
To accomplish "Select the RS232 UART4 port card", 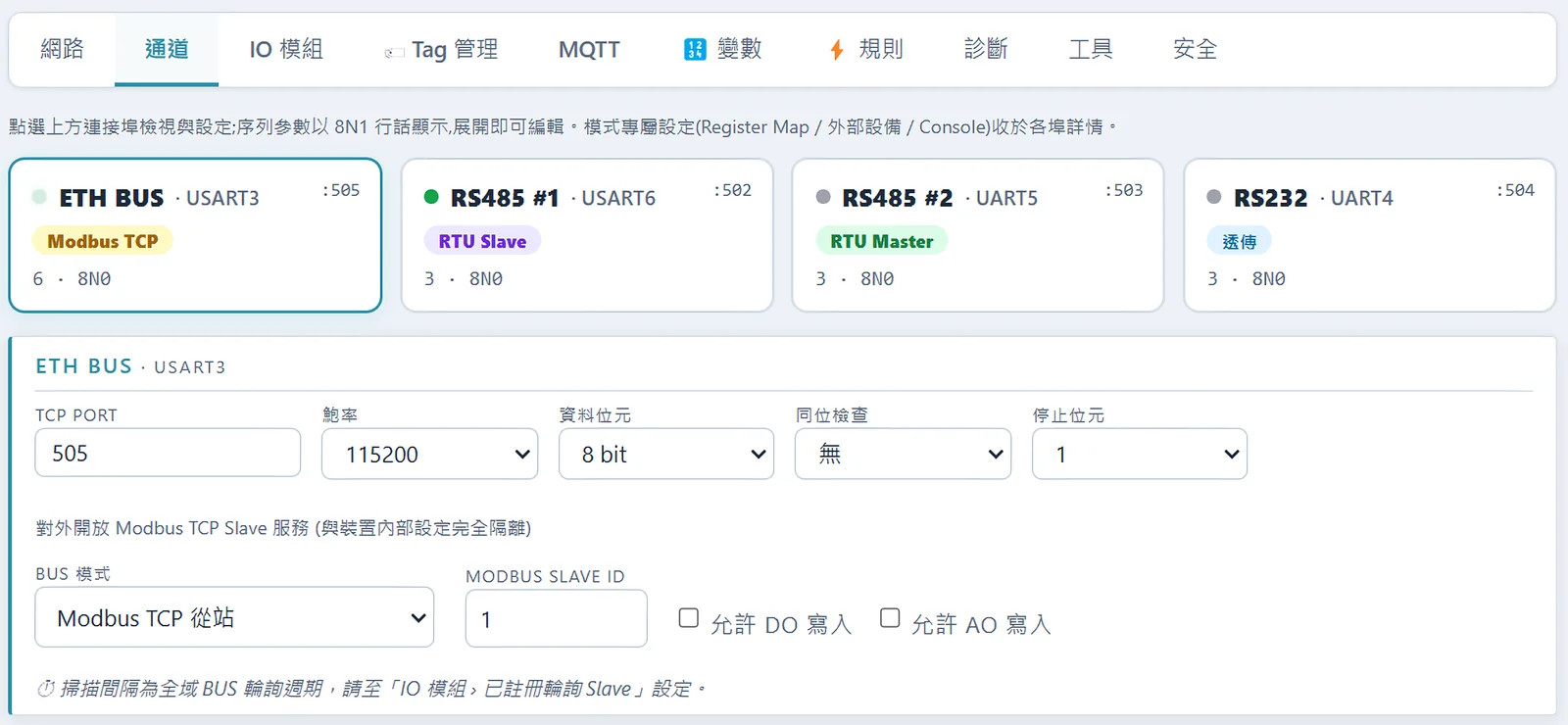I will pos(1369,235).
